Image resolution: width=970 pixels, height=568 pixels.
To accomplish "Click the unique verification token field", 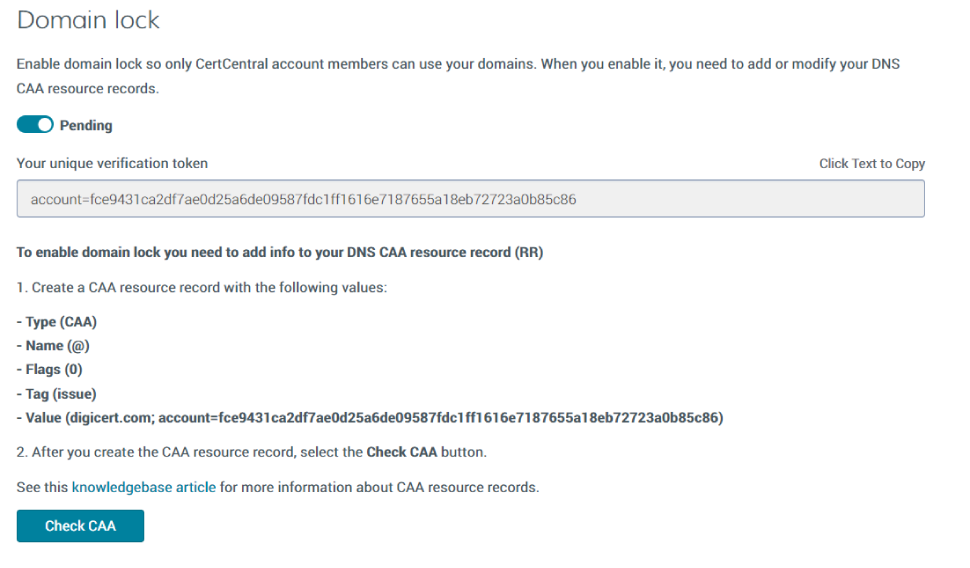I will 470,199.
